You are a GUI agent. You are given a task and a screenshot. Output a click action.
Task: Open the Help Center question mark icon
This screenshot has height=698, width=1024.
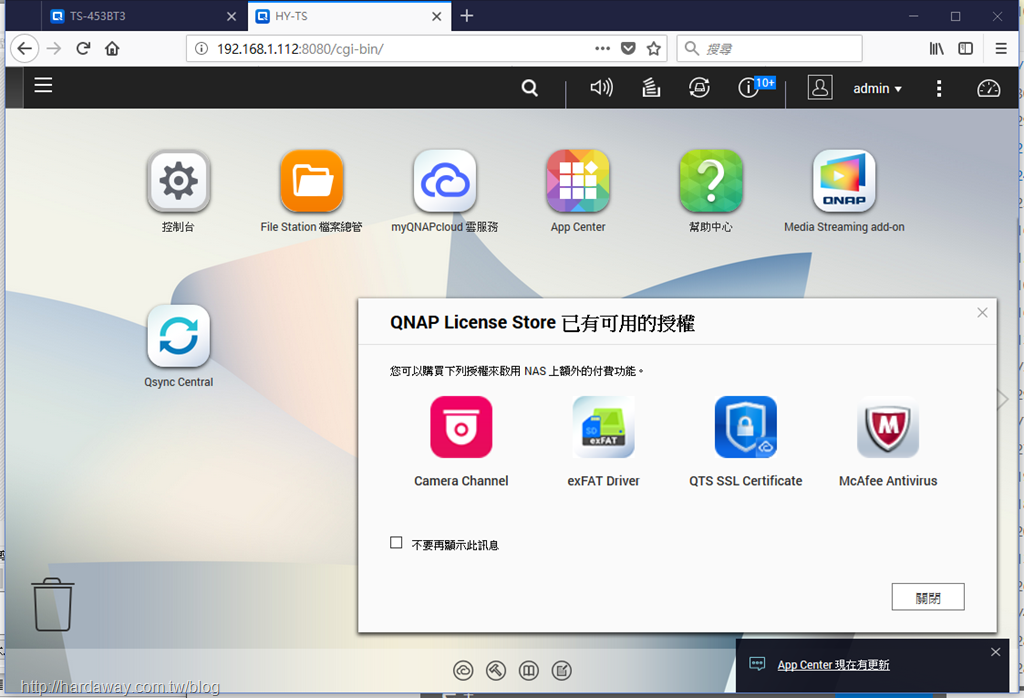click(x=711, y=182)
